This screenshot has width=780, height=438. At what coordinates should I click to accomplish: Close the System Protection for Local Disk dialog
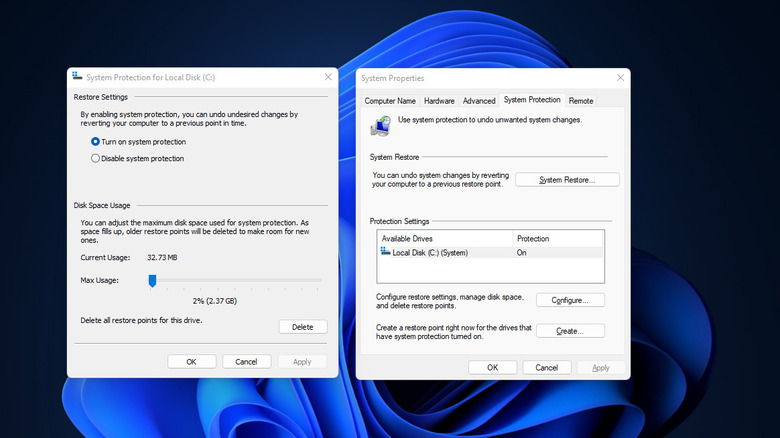pos(328,77)
